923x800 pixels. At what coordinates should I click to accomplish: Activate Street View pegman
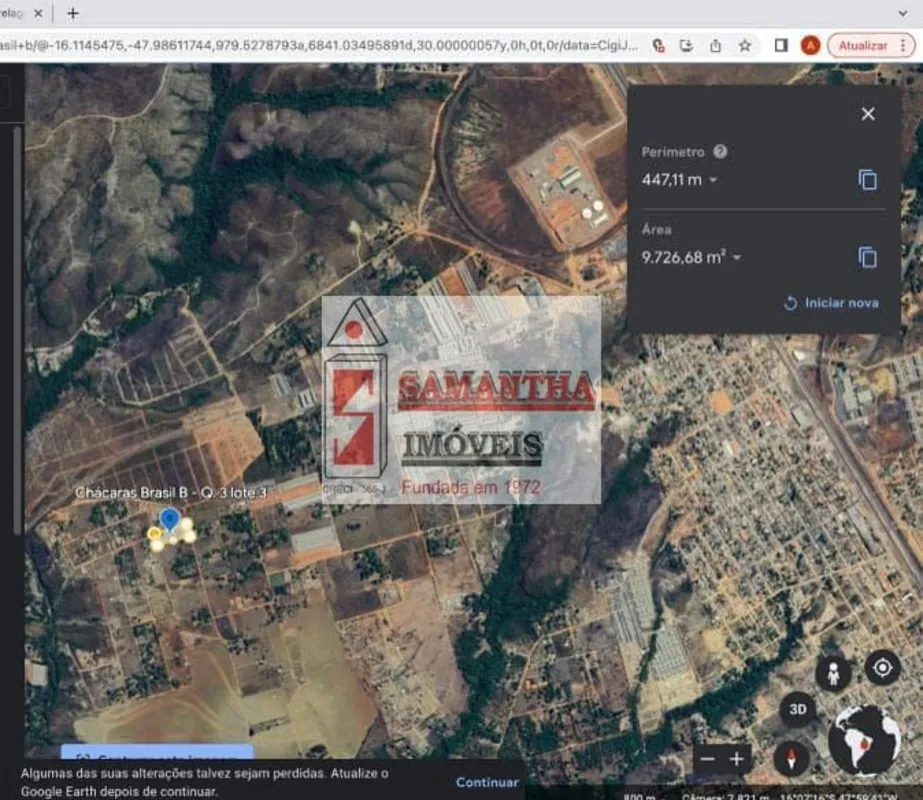coord(833,672)
